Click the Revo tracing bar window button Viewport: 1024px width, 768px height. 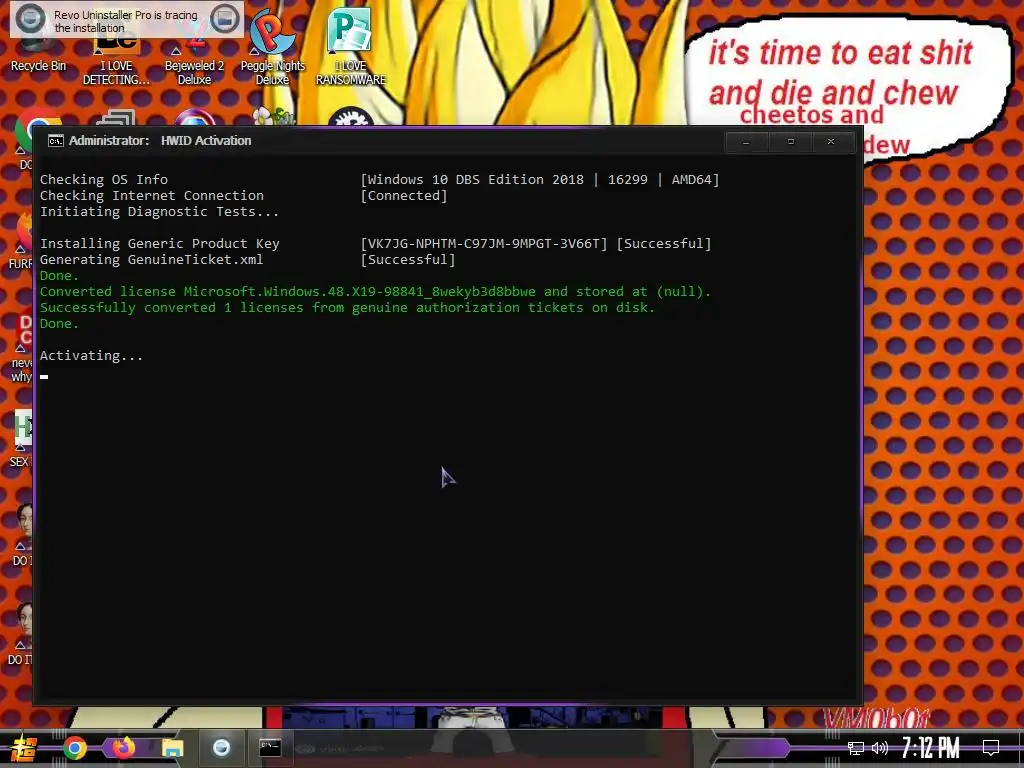click(x=225, y=19)
